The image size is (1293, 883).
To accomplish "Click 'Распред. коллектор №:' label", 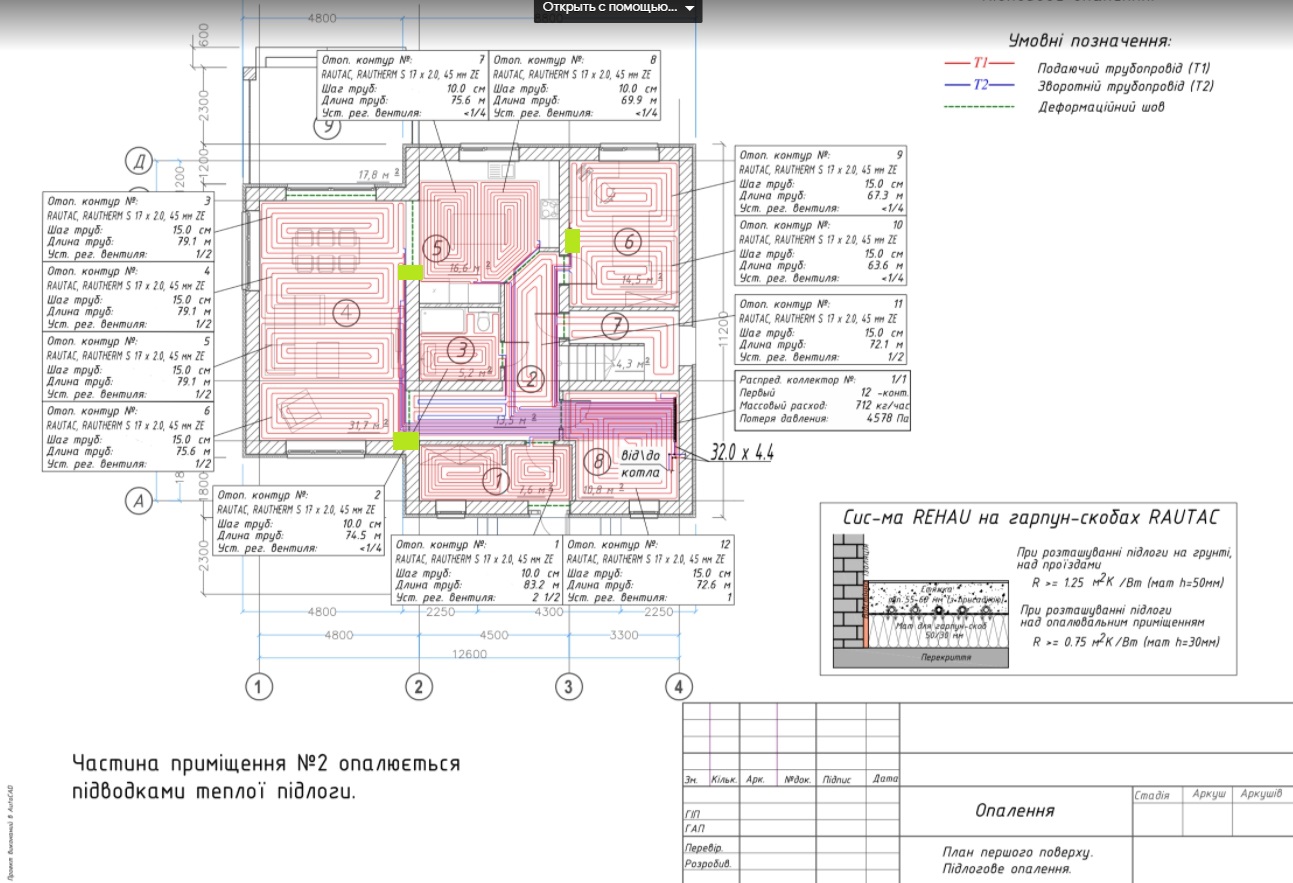I will click(x=796, y=380).
